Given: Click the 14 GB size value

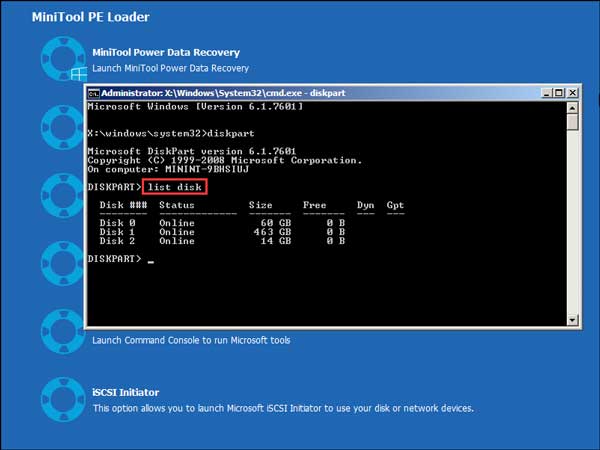Looking at the screenshot, I should 276,241.
